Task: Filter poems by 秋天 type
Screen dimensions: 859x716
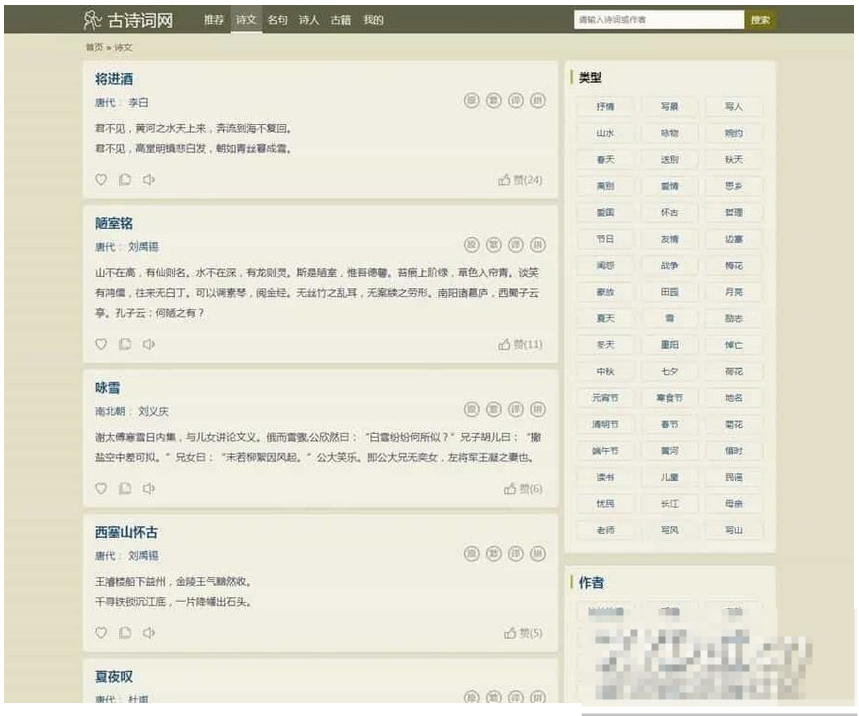Action: (x=734, y=159)
